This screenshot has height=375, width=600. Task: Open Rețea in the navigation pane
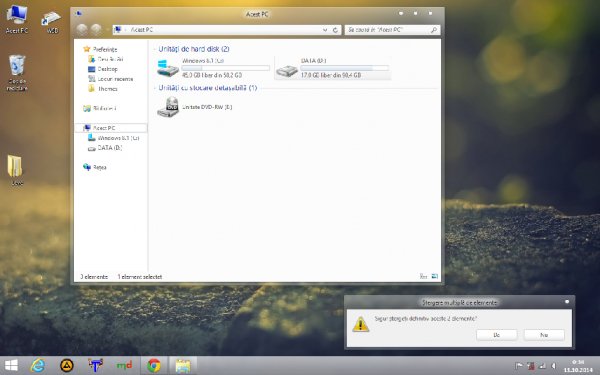click(95, 167)
